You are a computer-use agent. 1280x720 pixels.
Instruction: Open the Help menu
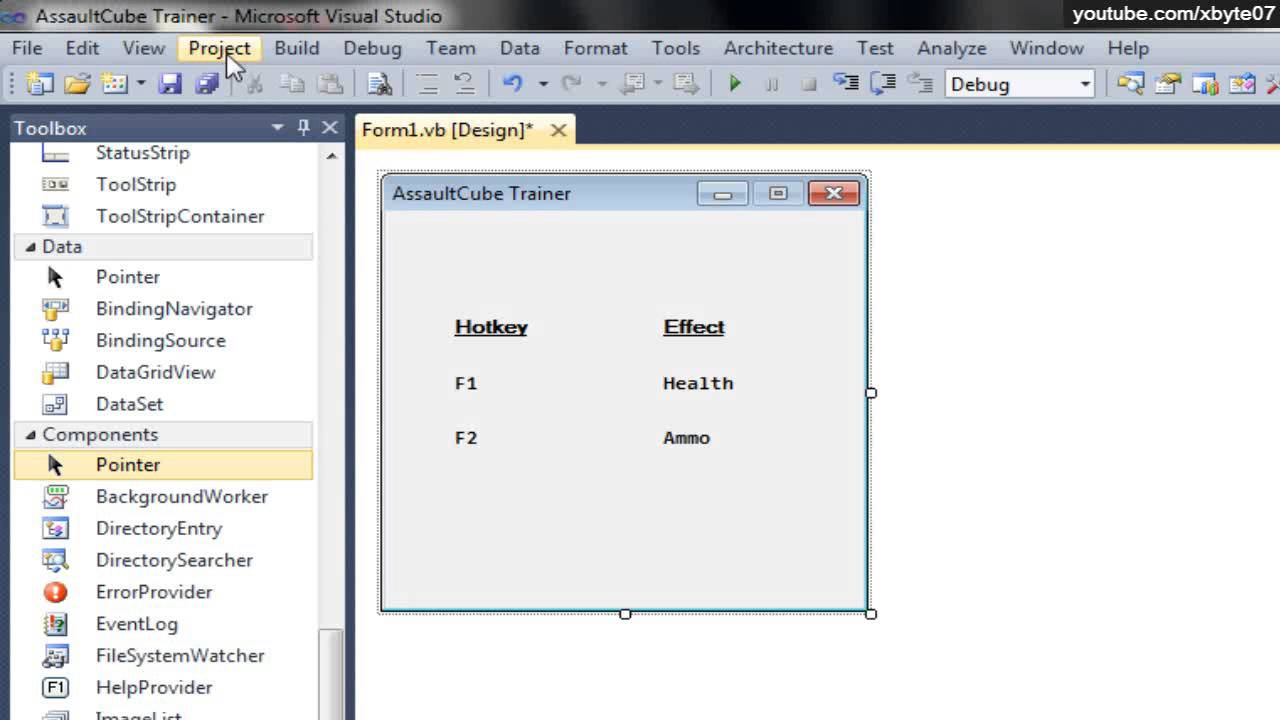click(1128, 48)
